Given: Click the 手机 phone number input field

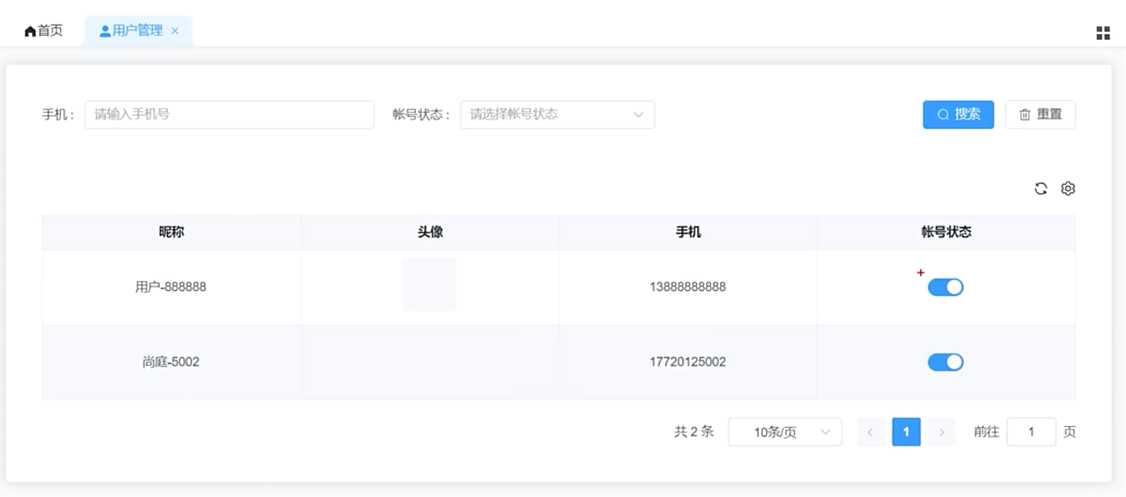Looking at the screenshot, I should tap(229, 115).
